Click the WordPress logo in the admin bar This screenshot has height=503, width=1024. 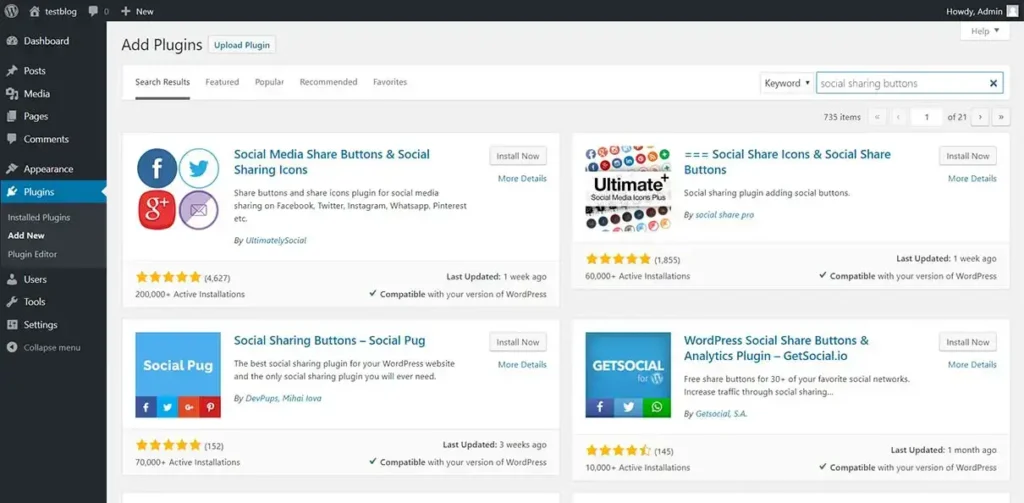coord(11,10)
